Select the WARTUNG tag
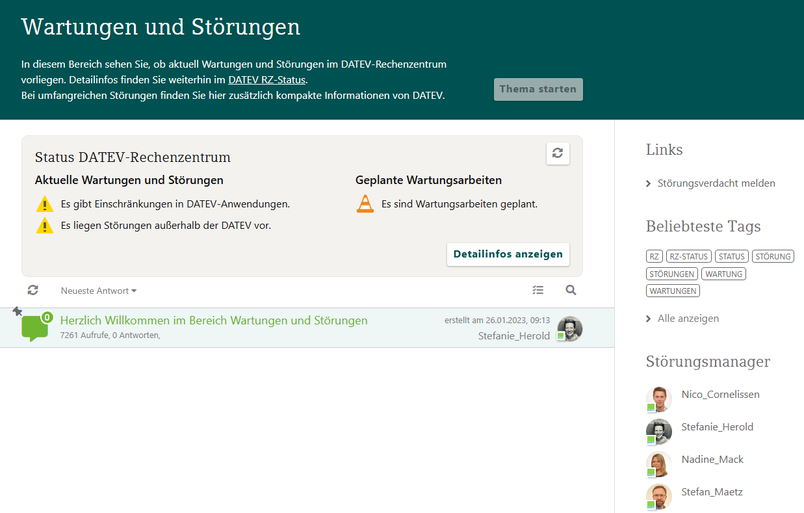This screenshot has width=804, height=513. (723, 274)
